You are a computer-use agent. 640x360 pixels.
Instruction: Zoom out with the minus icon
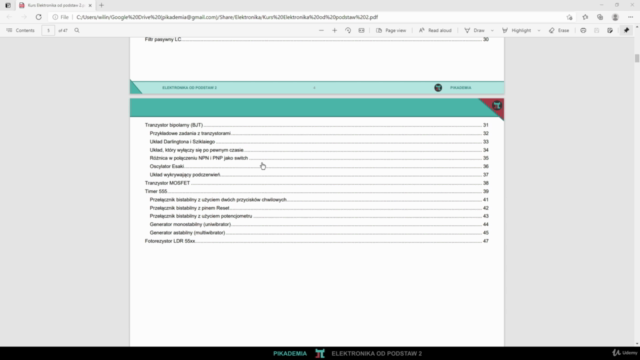pos(321,31)
